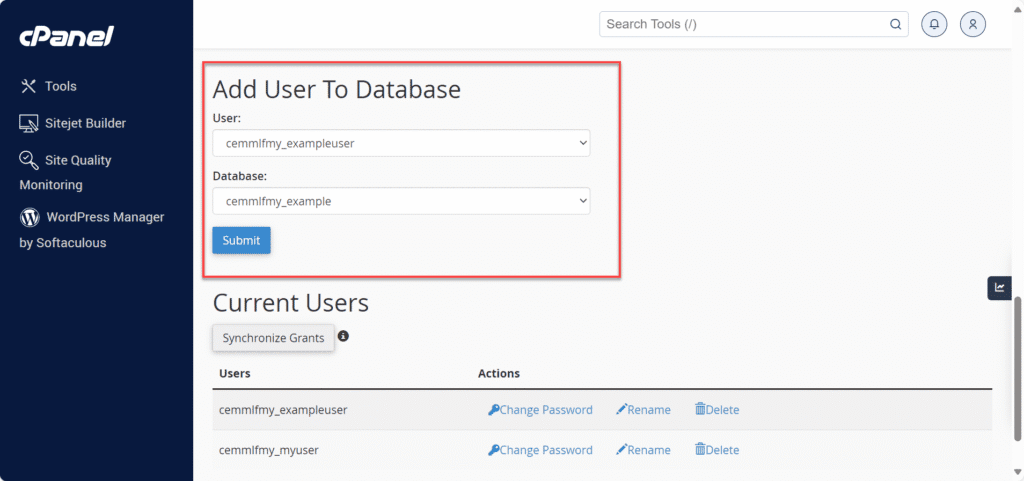
Task: Delete the cemmlfmy_myuser user
Action: click(x=717, y=450)
